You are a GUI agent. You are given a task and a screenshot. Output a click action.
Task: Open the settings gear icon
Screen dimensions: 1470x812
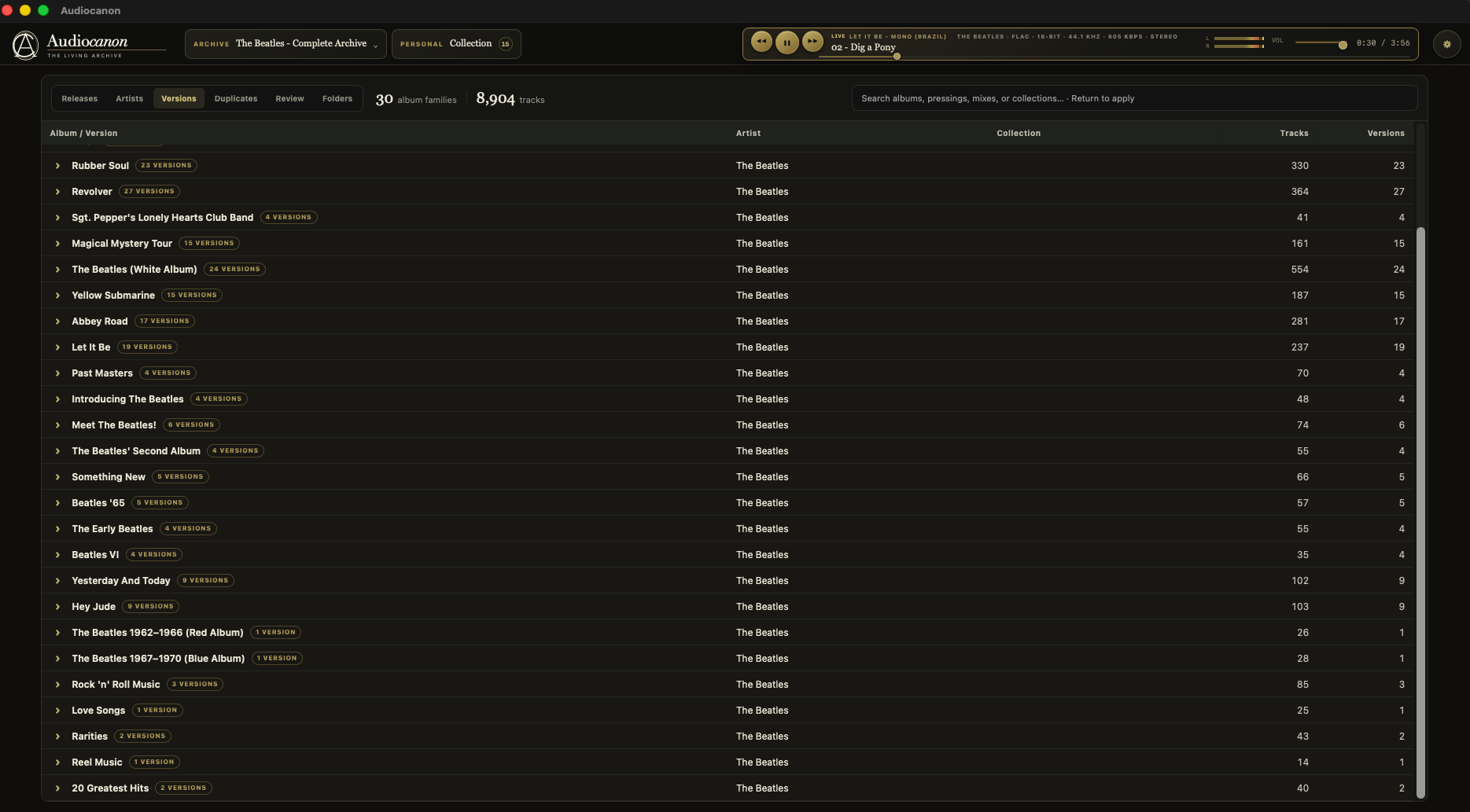tap(1447, 44)
